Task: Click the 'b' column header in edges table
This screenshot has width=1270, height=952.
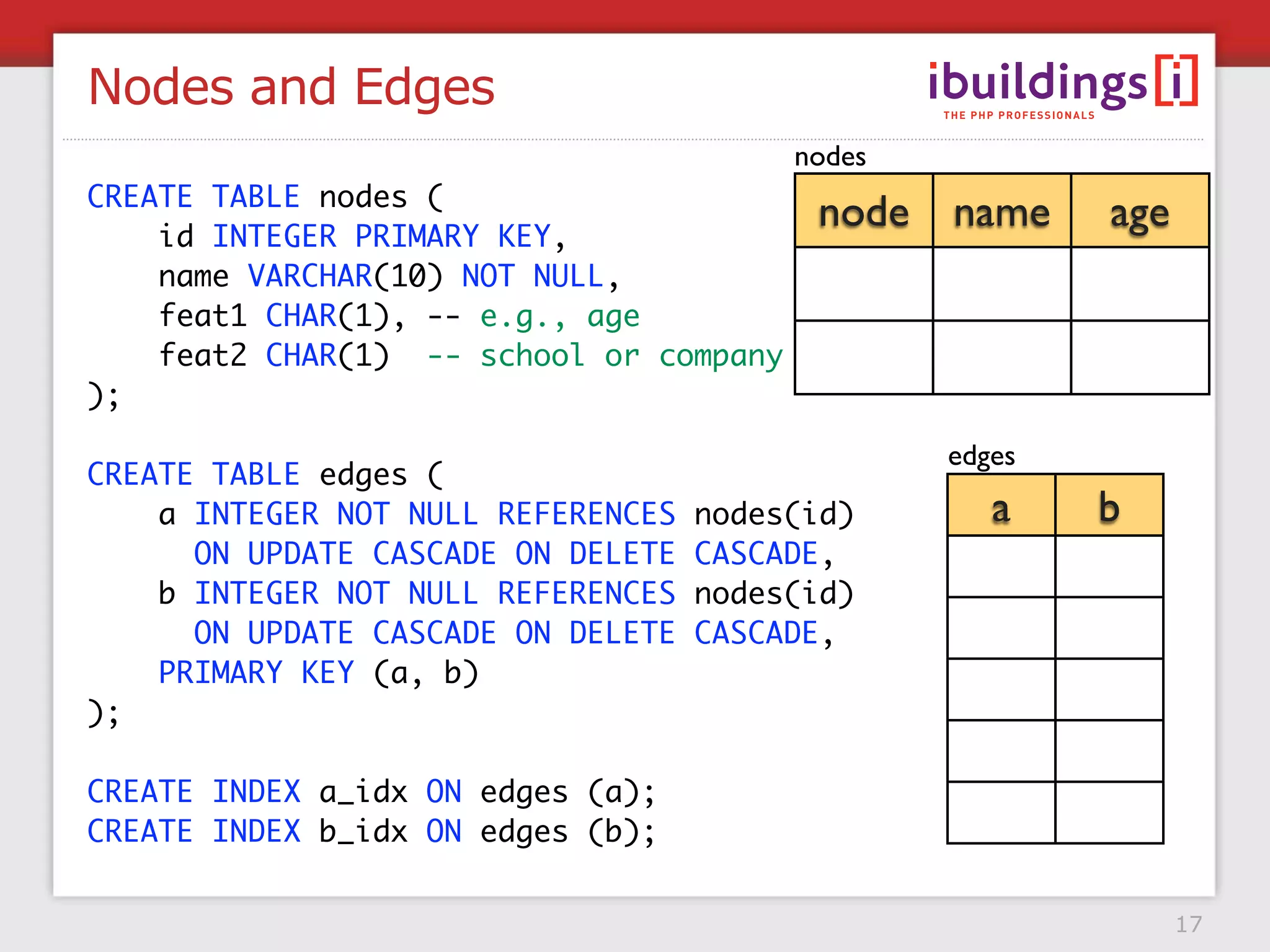Action: click(x=1109, y=505)
